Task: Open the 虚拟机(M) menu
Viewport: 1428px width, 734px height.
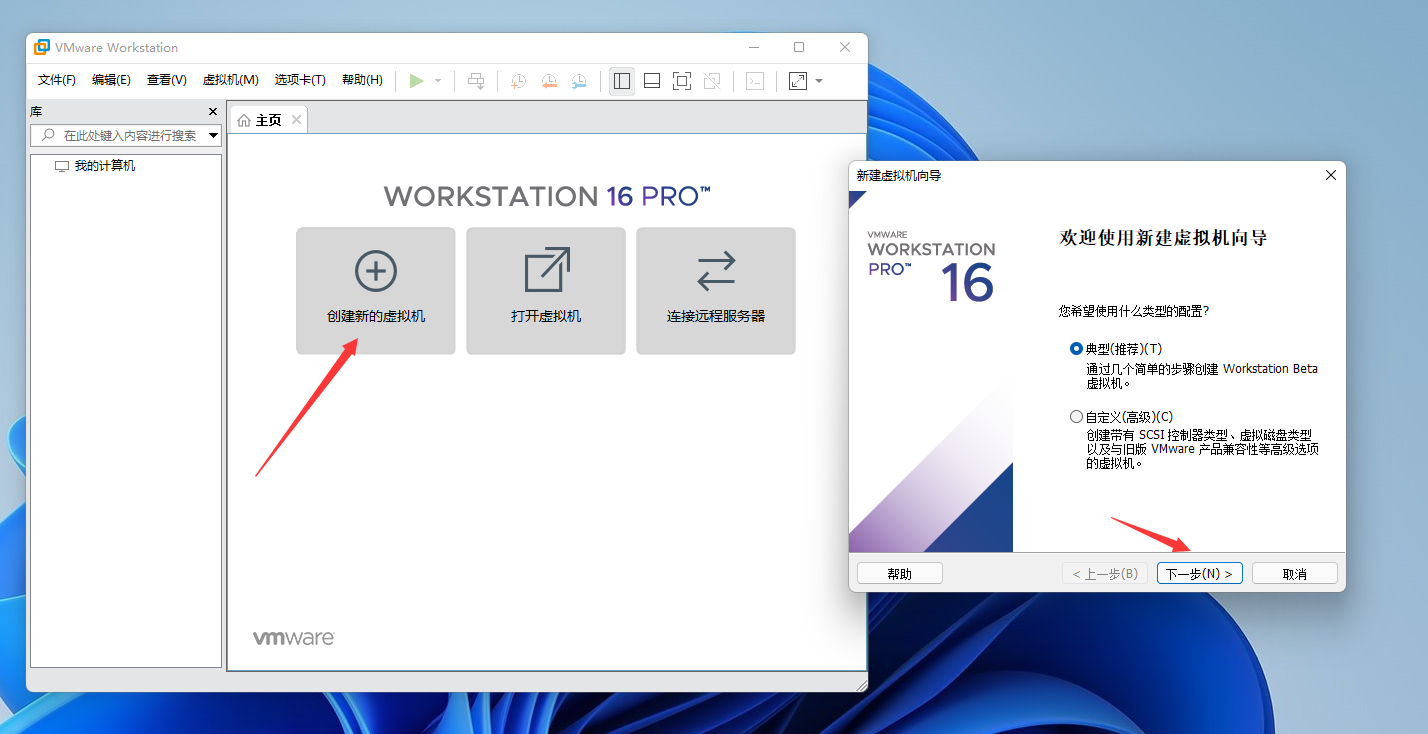Action: [230, 80]
